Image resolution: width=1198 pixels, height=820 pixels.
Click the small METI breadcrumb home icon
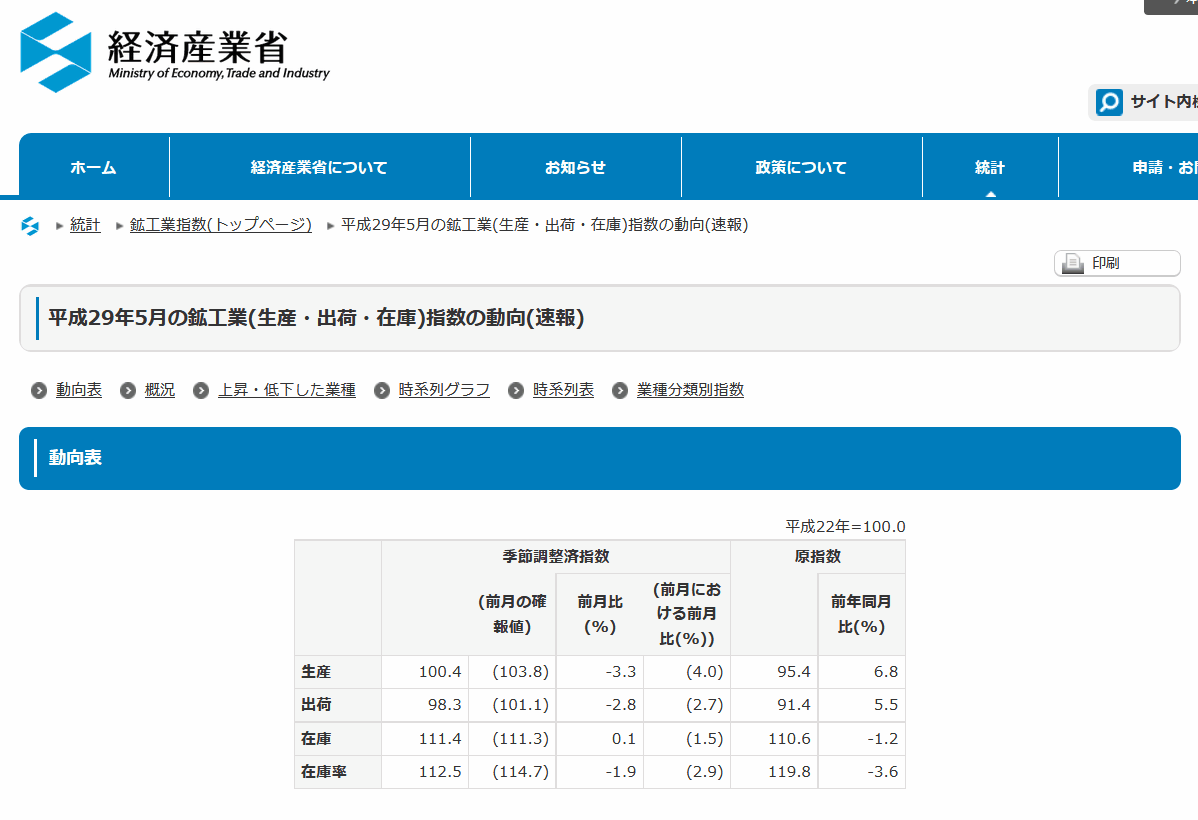tap(30, 225)
